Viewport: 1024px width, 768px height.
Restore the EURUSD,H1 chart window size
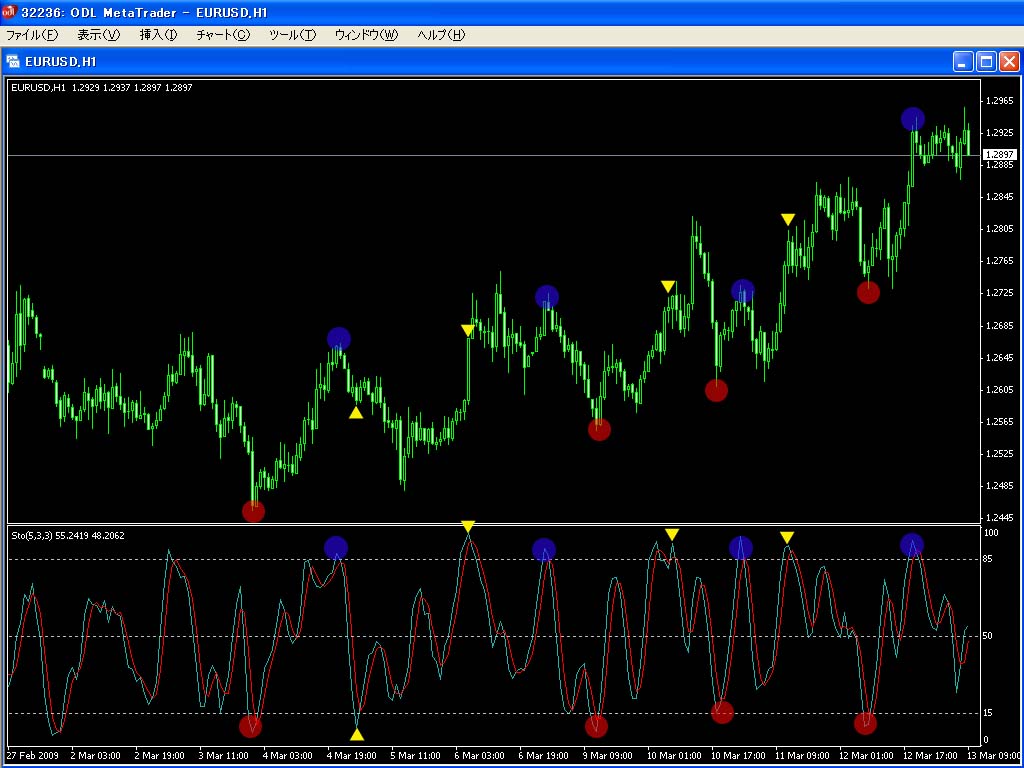[x=986, y=62]
